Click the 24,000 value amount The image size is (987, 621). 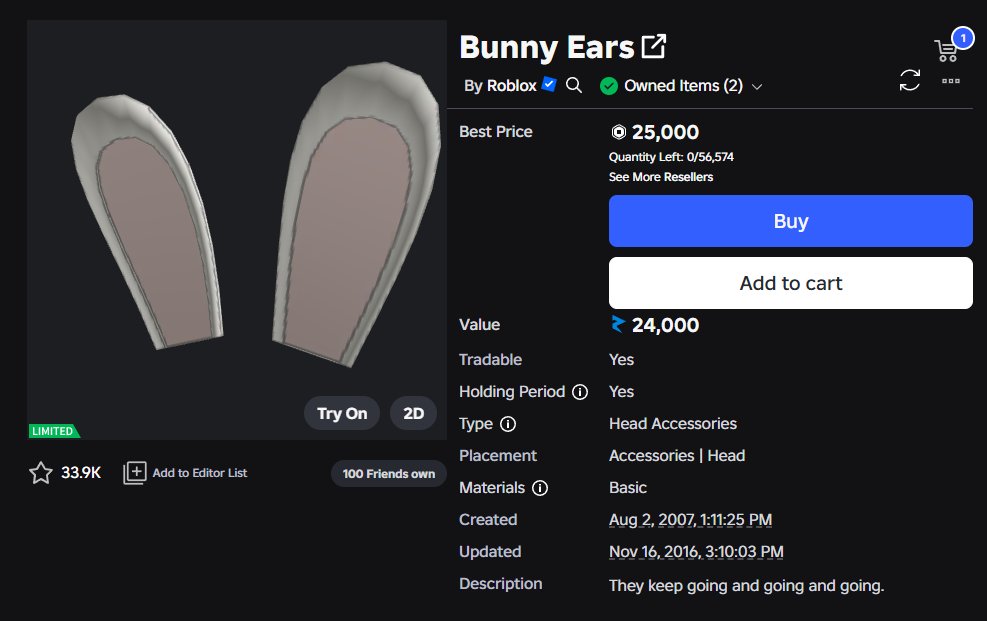pos(665,325)
